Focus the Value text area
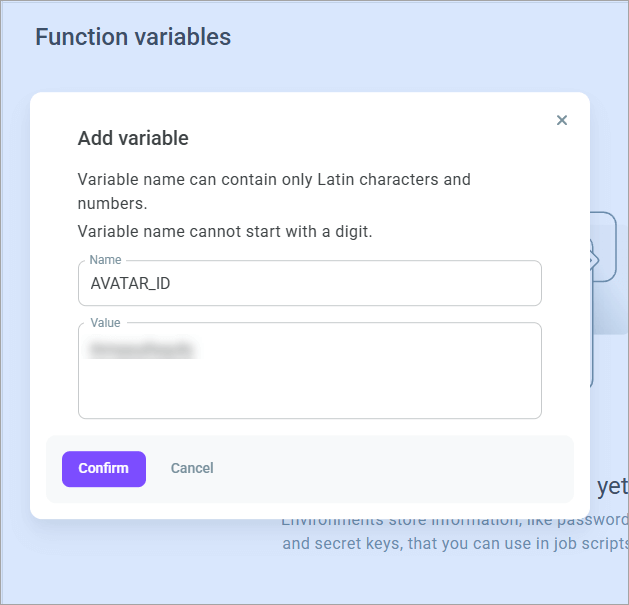The width and height of the screenshot is (629, 605). (310, 371)
